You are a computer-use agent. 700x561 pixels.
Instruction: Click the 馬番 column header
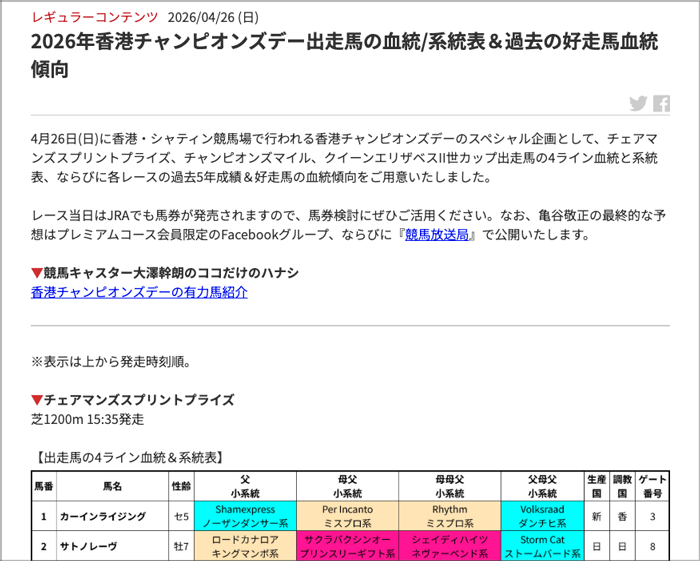point(44,486)
